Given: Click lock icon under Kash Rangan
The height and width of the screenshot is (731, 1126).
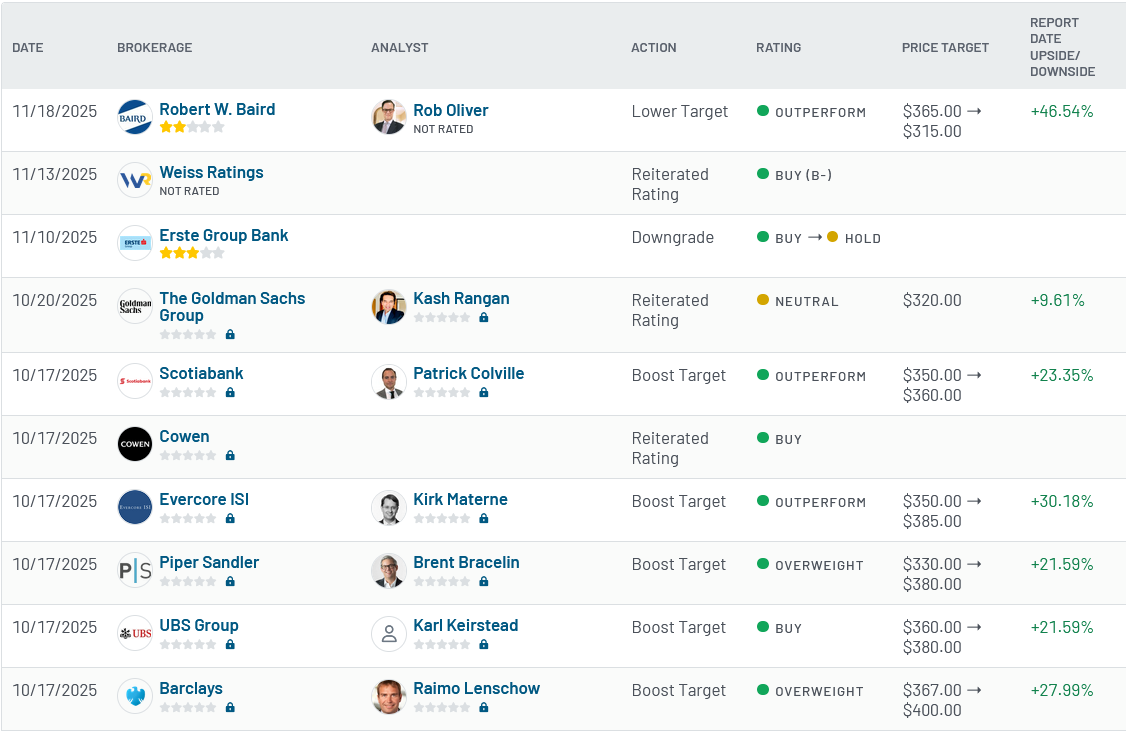Looking at the screenshot, I should (x=483, y=317).
